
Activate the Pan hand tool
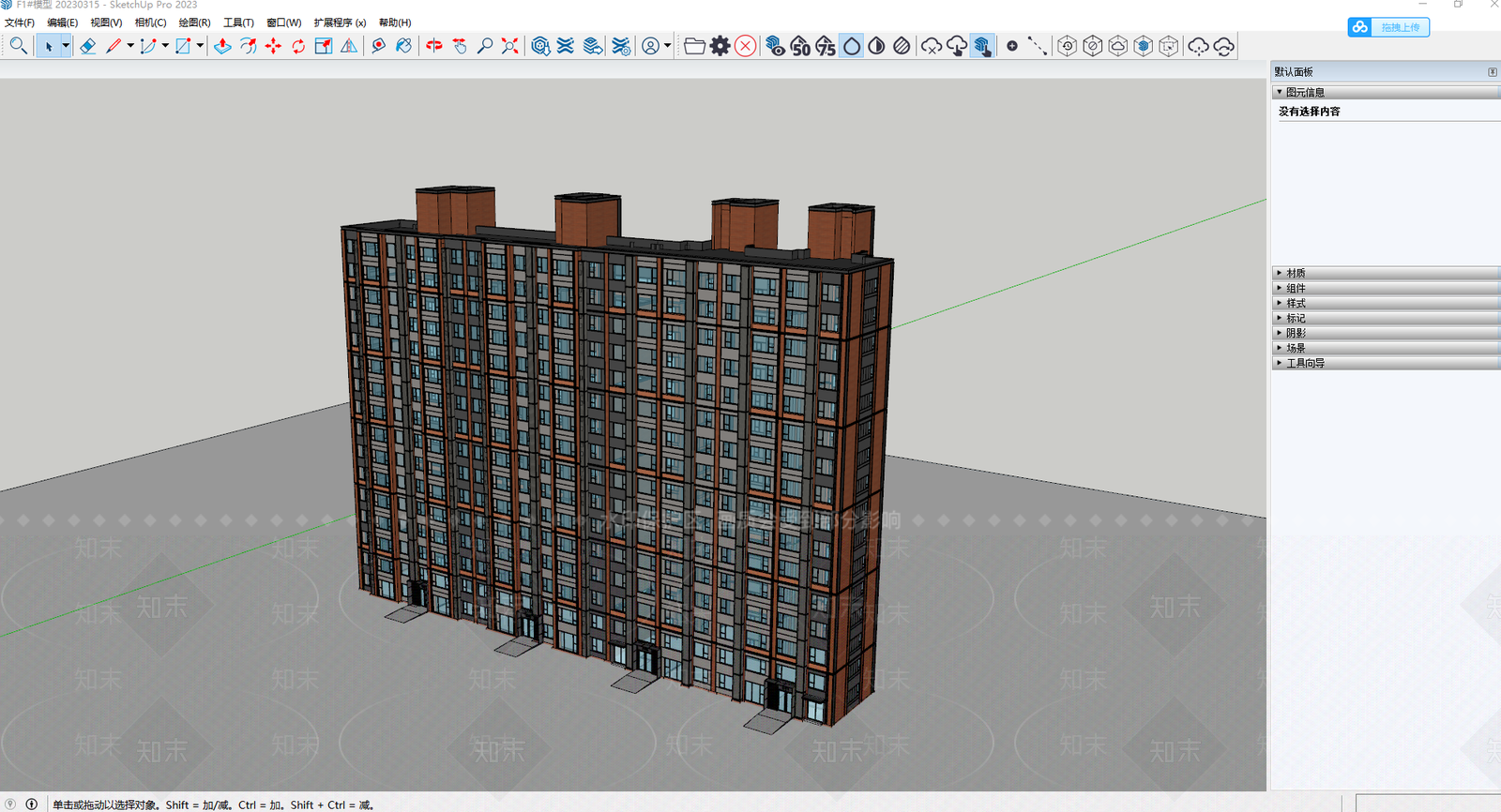point(460,46)
